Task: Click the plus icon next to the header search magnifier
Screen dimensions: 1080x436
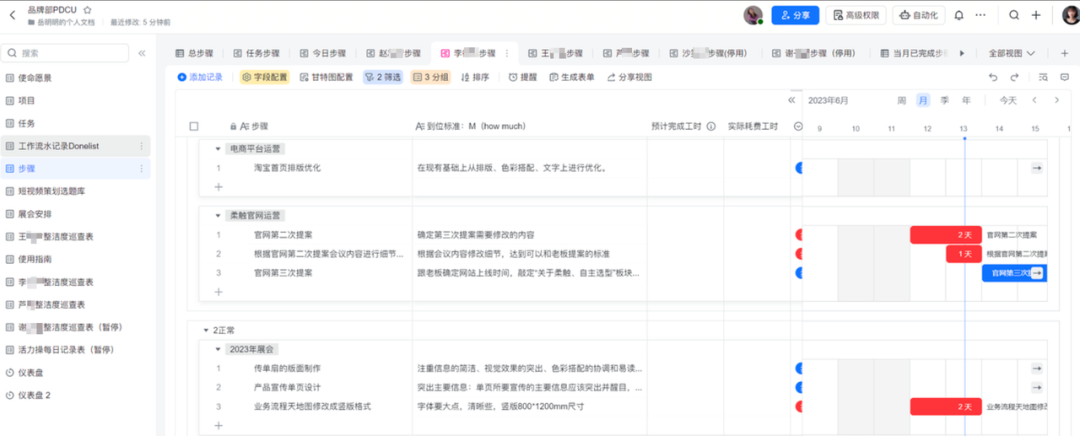Action: point(1036,15)
